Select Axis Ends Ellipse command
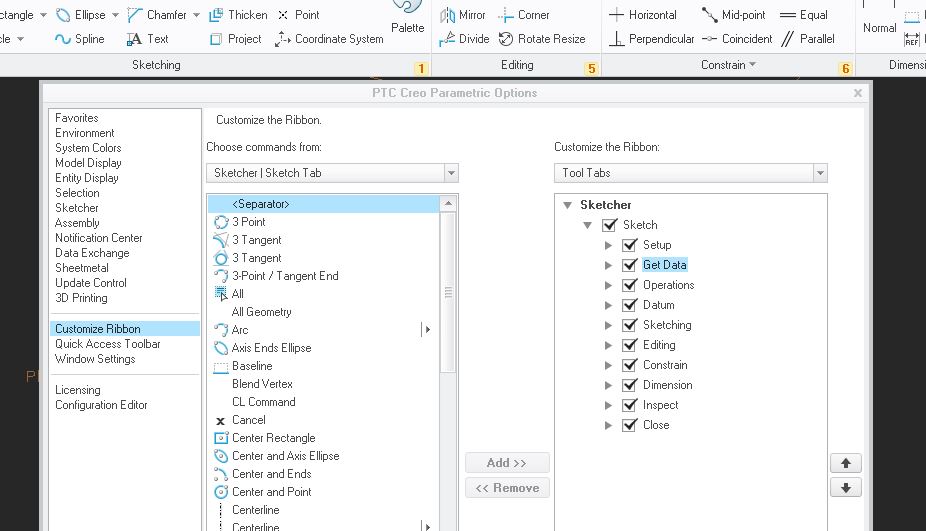926x531 pixels. (x=324, y=348)
